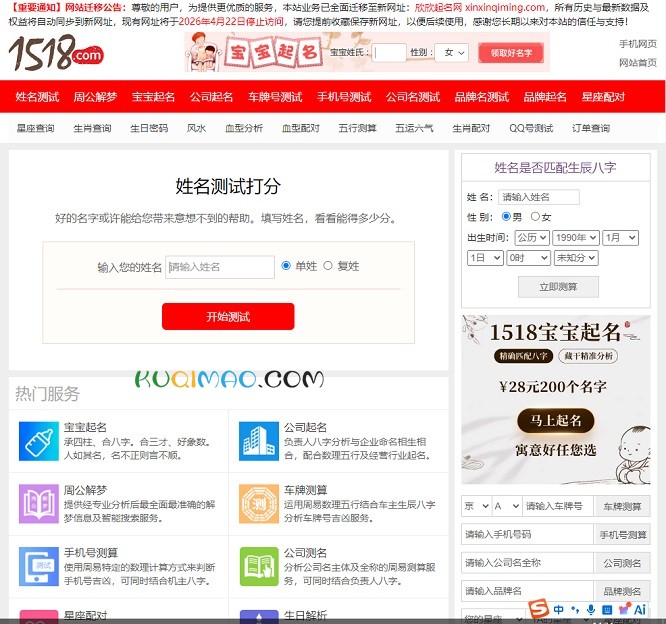Open the 未知分 birth minute dropdown
The width and height of the screenshot is (666, 624).
pyautogui.click(x=576, y=258)
